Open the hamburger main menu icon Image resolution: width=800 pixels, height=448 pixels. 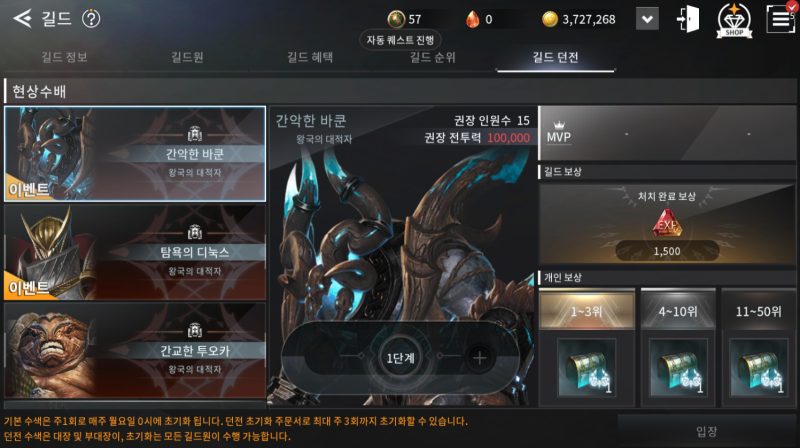pos(781,19)
